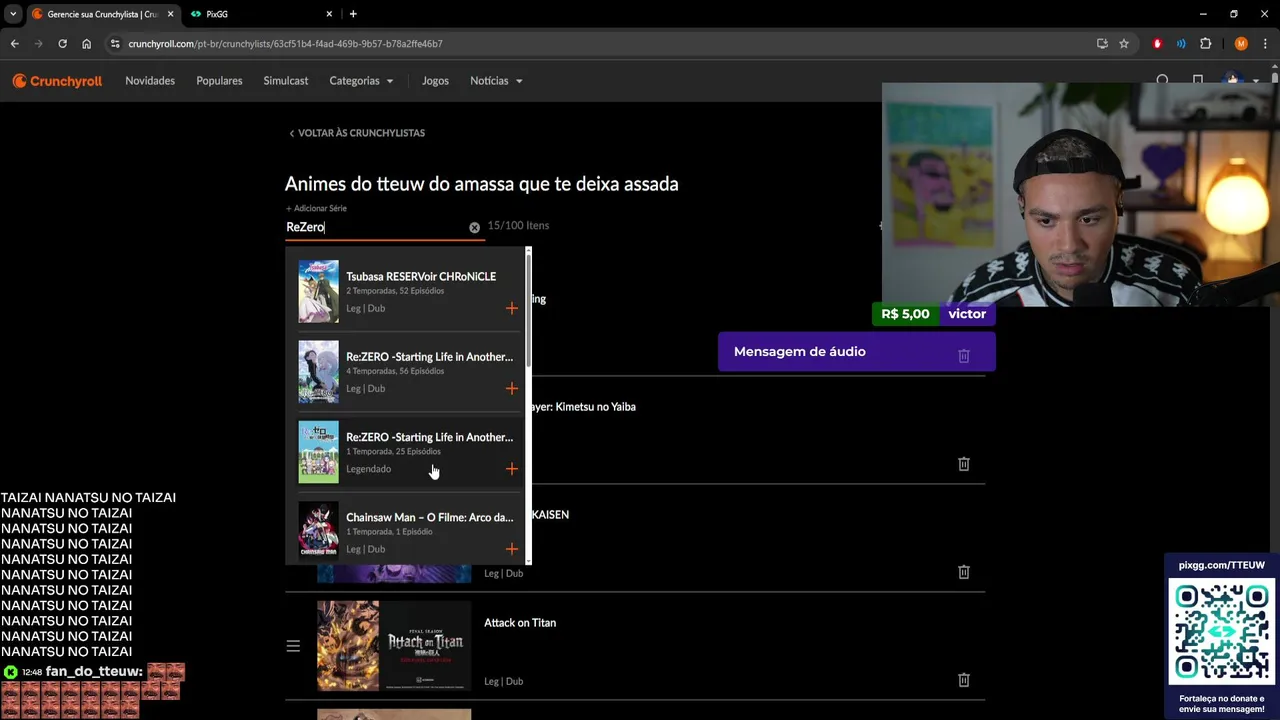Reload the current page

pyautogui.click(x=62, y=44)
